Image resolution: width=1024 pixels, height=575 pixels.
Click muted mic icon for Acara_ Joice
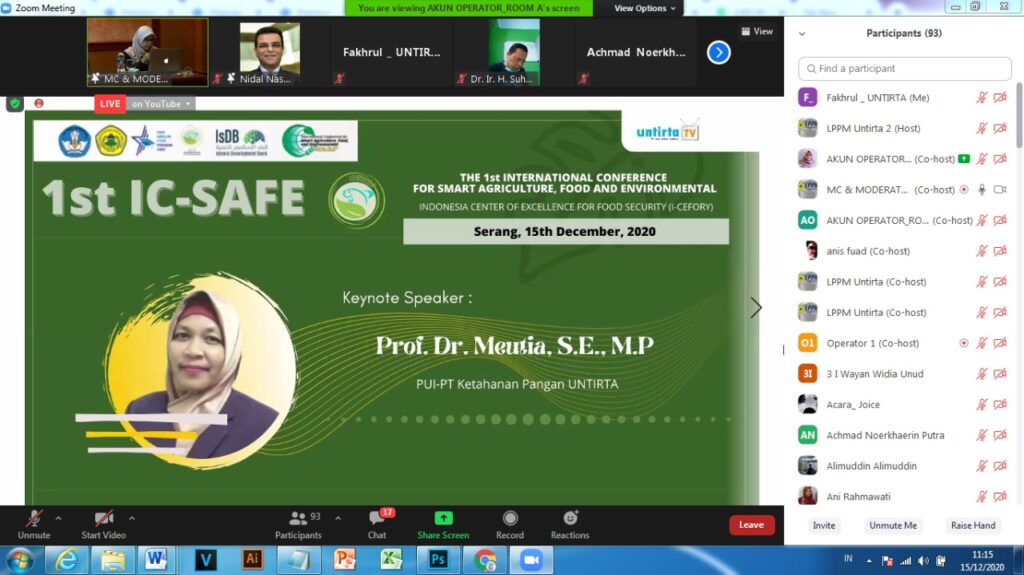coord(982,404)
